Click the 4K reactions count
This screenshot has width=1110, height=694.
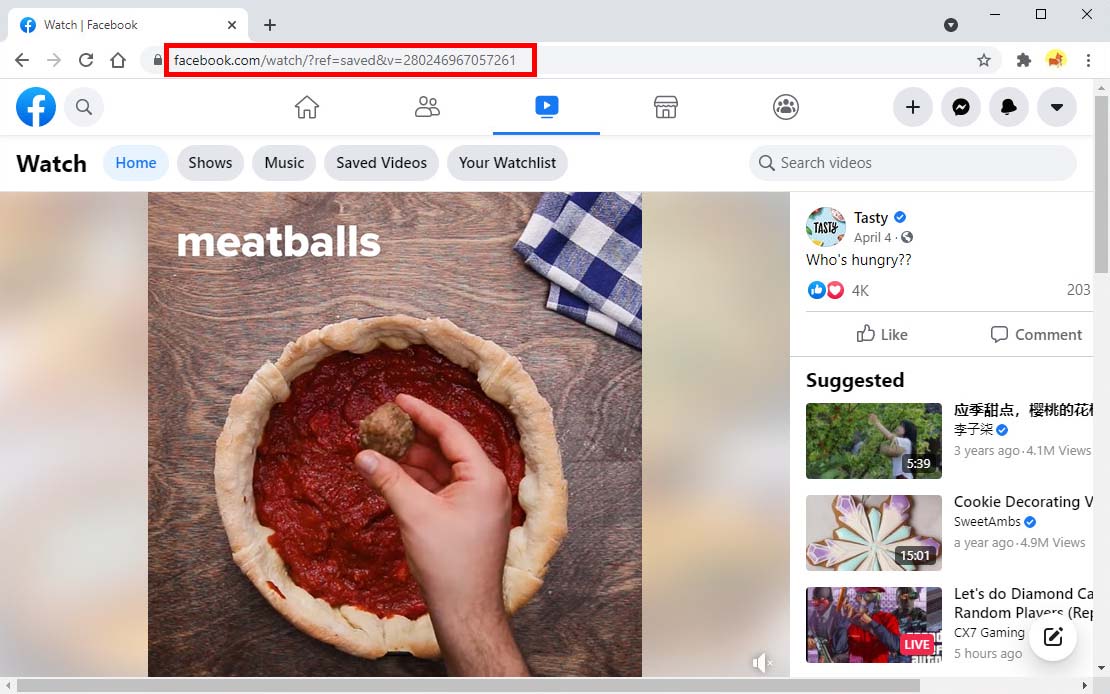pos(860,290)
